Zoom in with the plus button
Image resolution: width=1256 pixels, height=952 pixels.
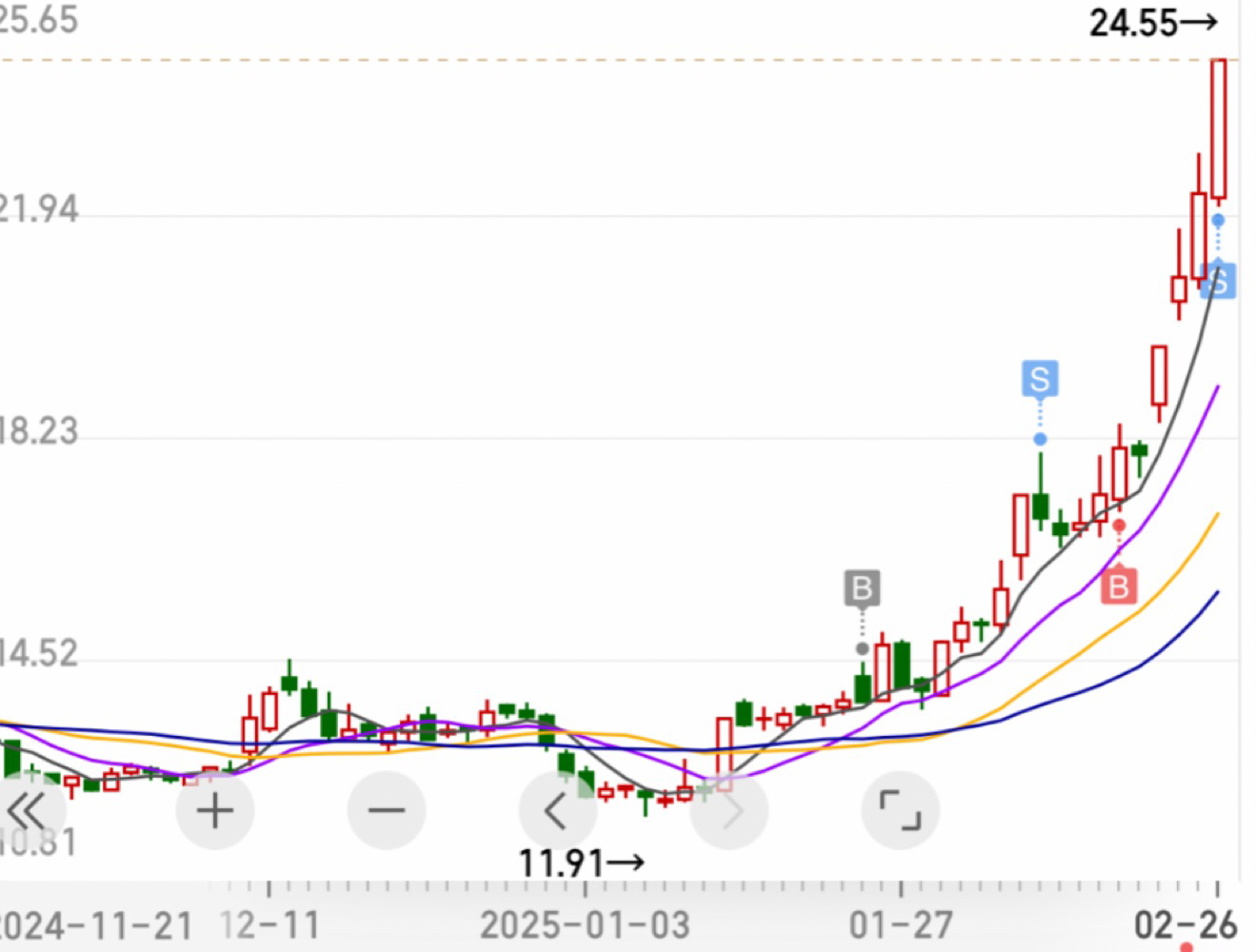pyautogui.click(x=215, y=811)
